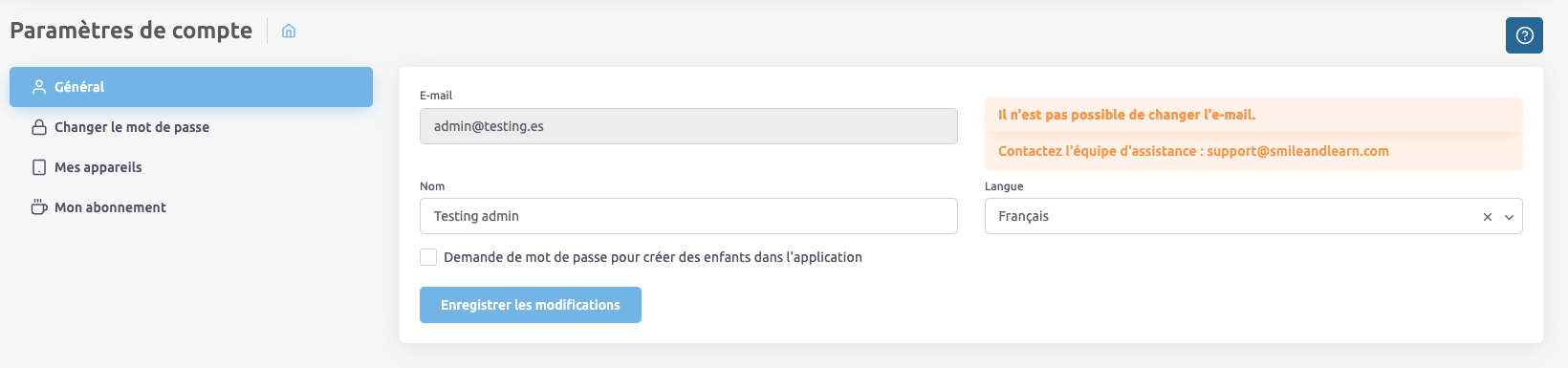
Task: Click the padlock icon in sidebar
Action: point(39,127)
